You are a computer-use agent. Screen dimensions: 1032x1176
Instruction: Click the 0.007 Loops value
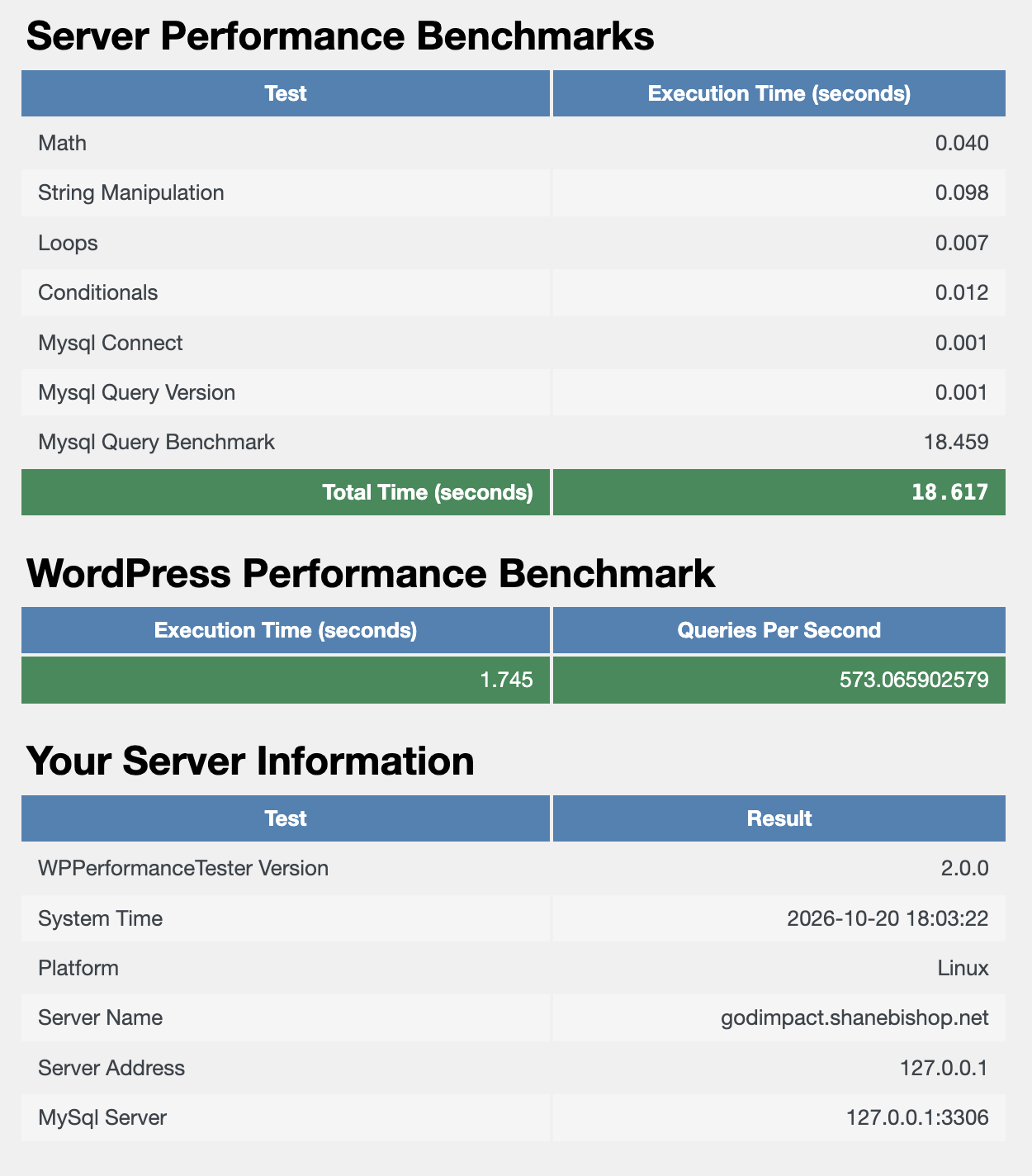[962, 243]
